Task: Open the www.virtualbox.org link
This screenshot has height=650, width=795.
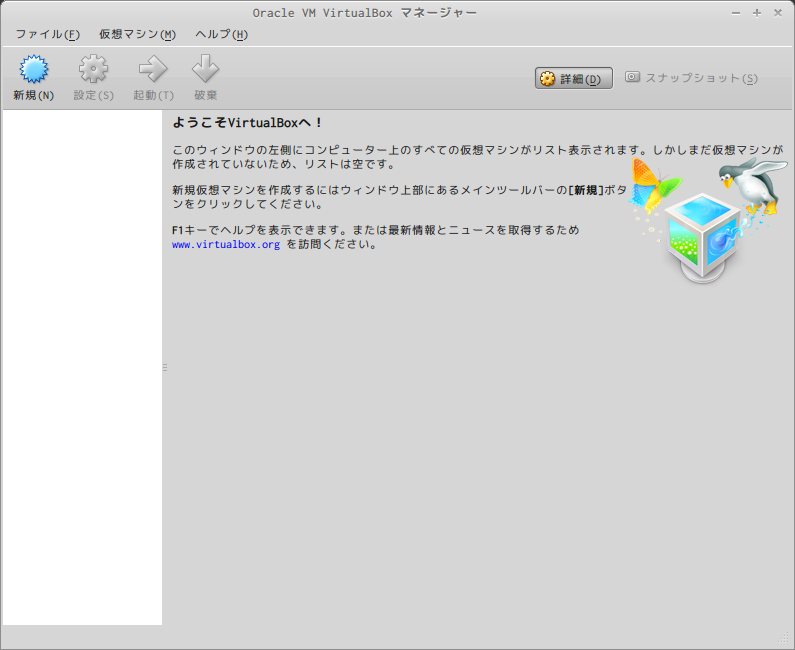Action: point(226,244)
